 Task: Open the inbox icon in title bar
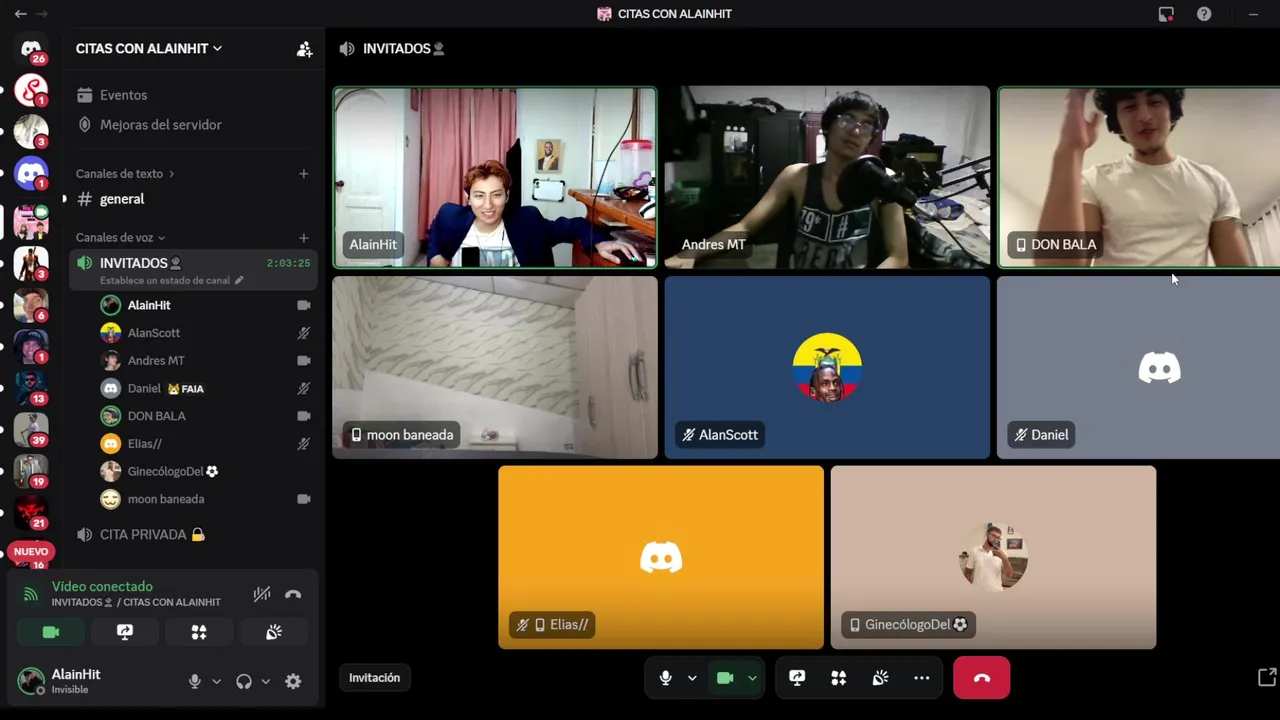pyautogui.click(x=1166, y=14)
